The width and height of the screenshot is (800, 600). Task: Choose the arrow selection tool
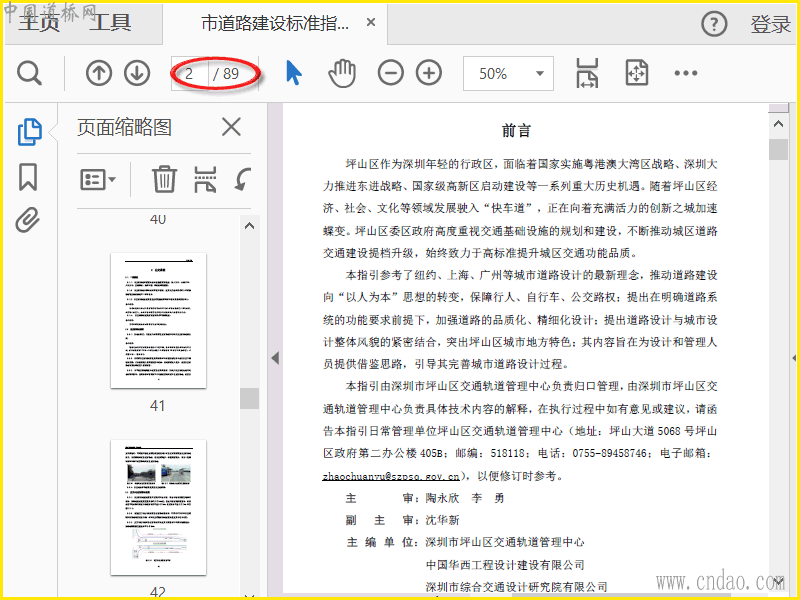(293, 72)
